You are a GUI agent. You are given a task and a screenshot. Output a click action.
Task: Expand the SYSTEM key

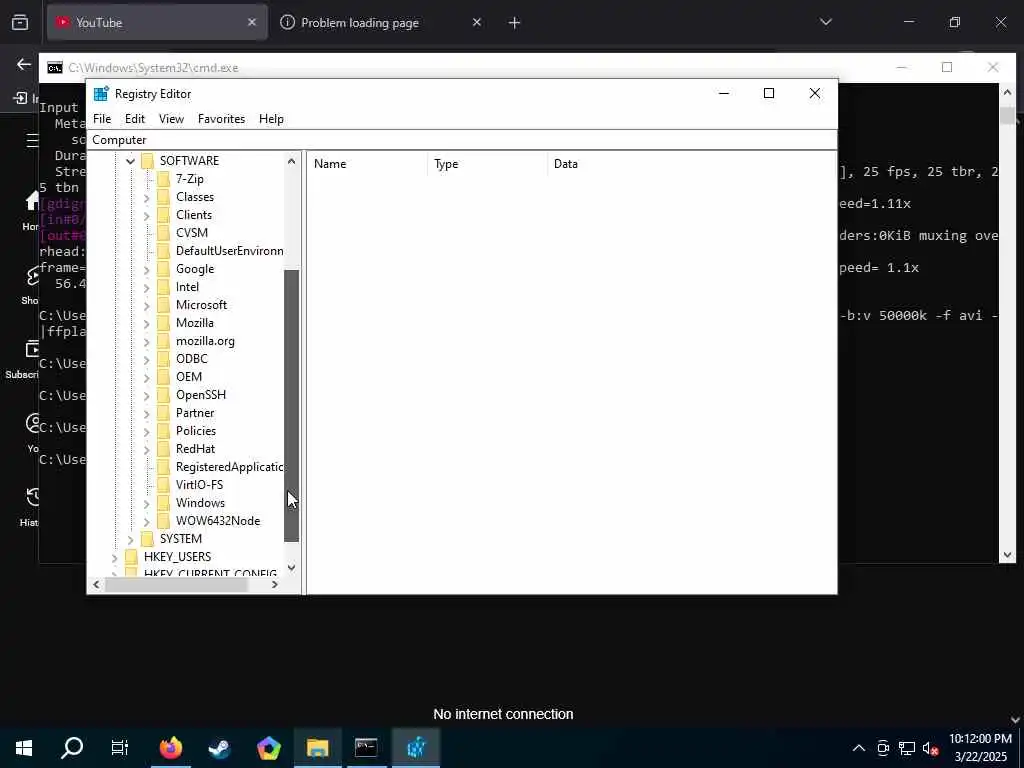click(130, 539)
